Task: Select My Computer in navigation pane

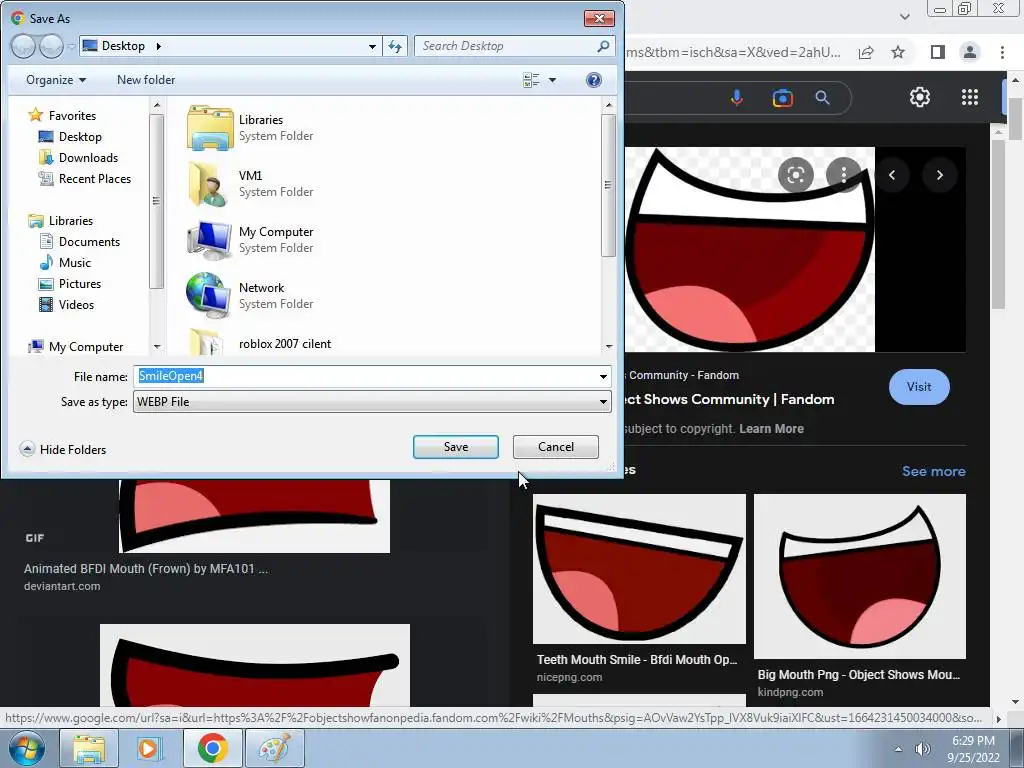Action: coord(76,347)
